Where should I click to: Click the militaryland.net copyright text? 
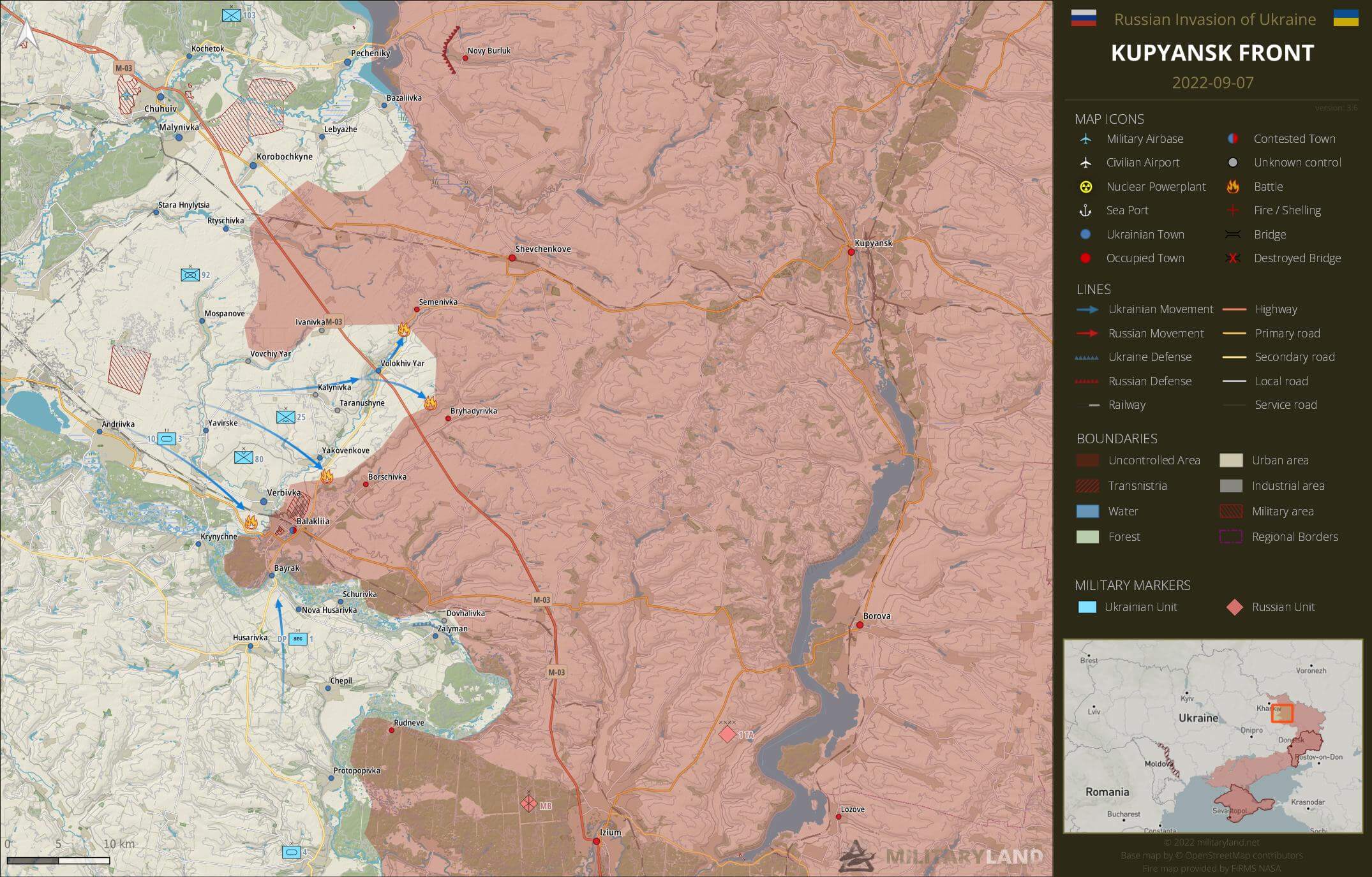1211,843
